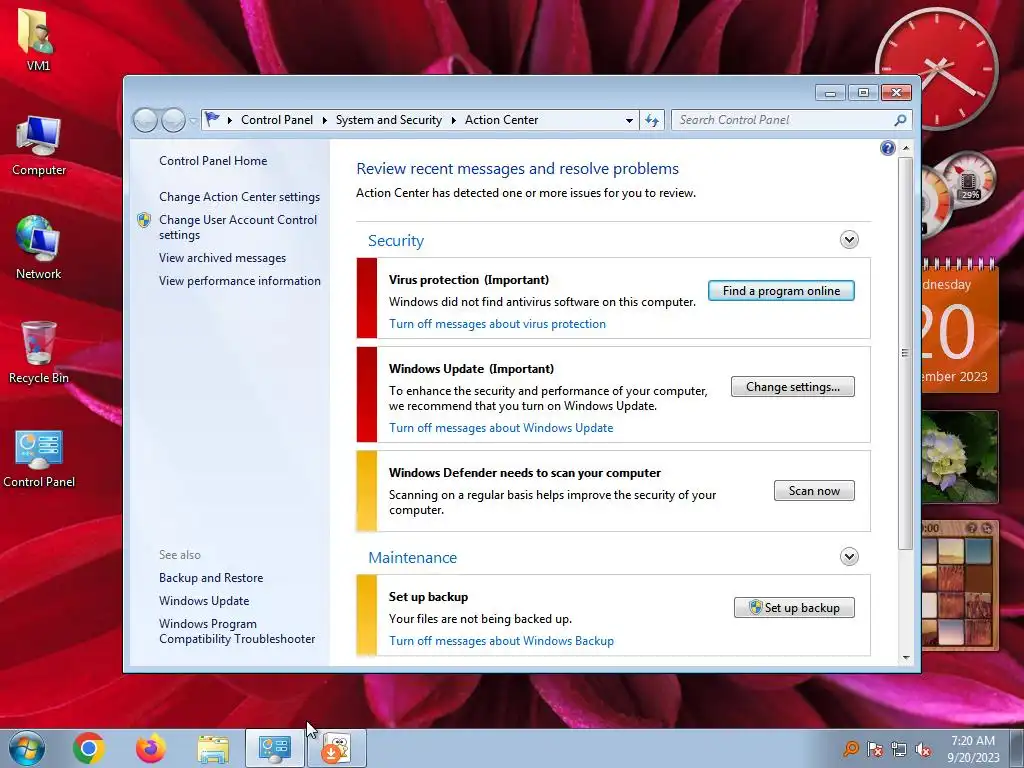Open the network tray icon
The width and height of the screenshot is (1024, 768).
point(899,749)
